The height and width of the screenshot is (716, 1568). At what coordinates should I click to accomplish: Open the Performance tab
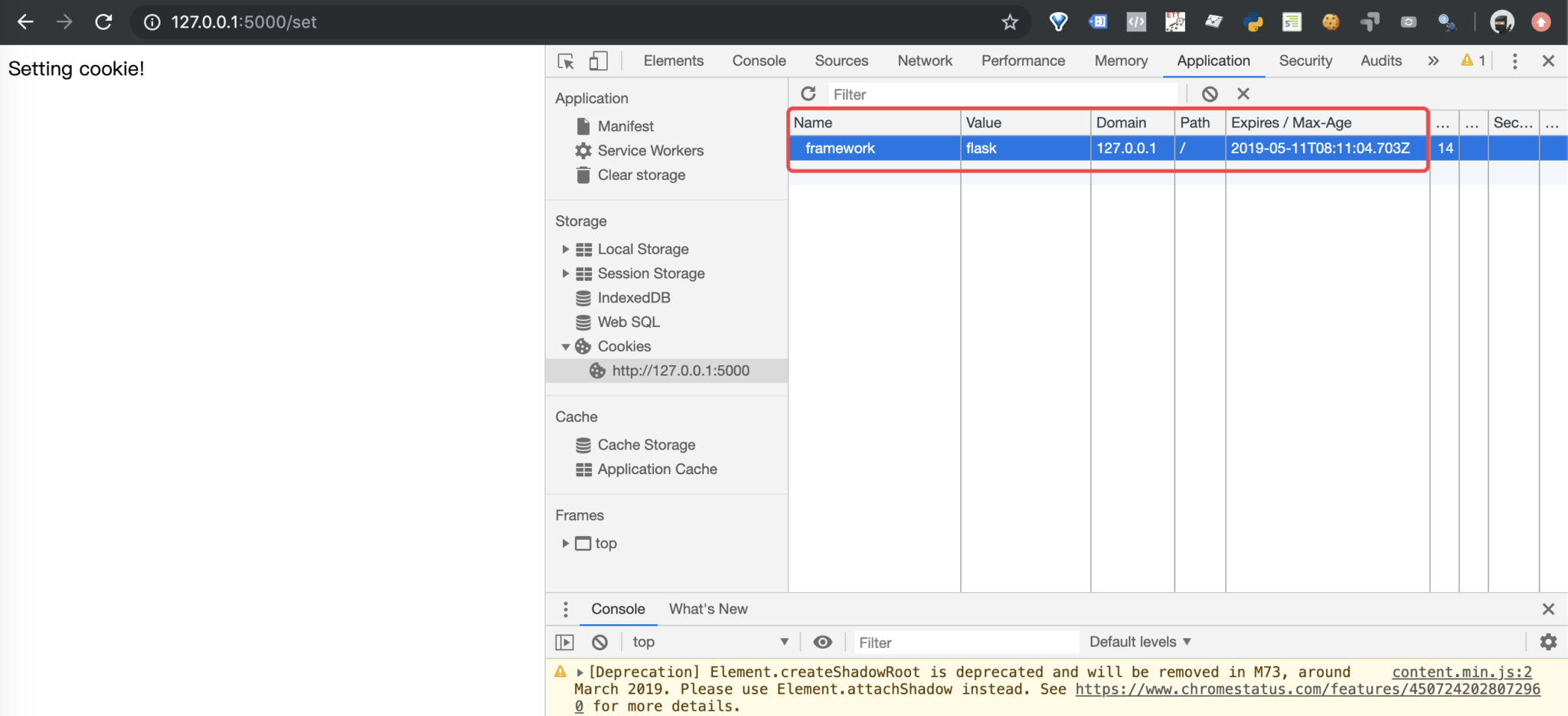coord(1023,60)
